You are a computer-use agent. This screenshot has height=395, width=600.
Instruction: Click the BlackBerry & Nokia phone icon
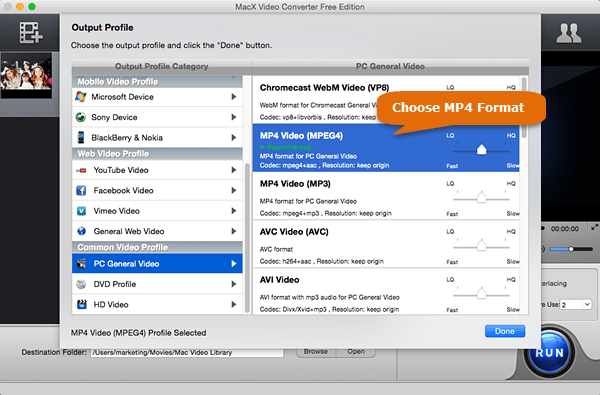[x=81, y=137]
